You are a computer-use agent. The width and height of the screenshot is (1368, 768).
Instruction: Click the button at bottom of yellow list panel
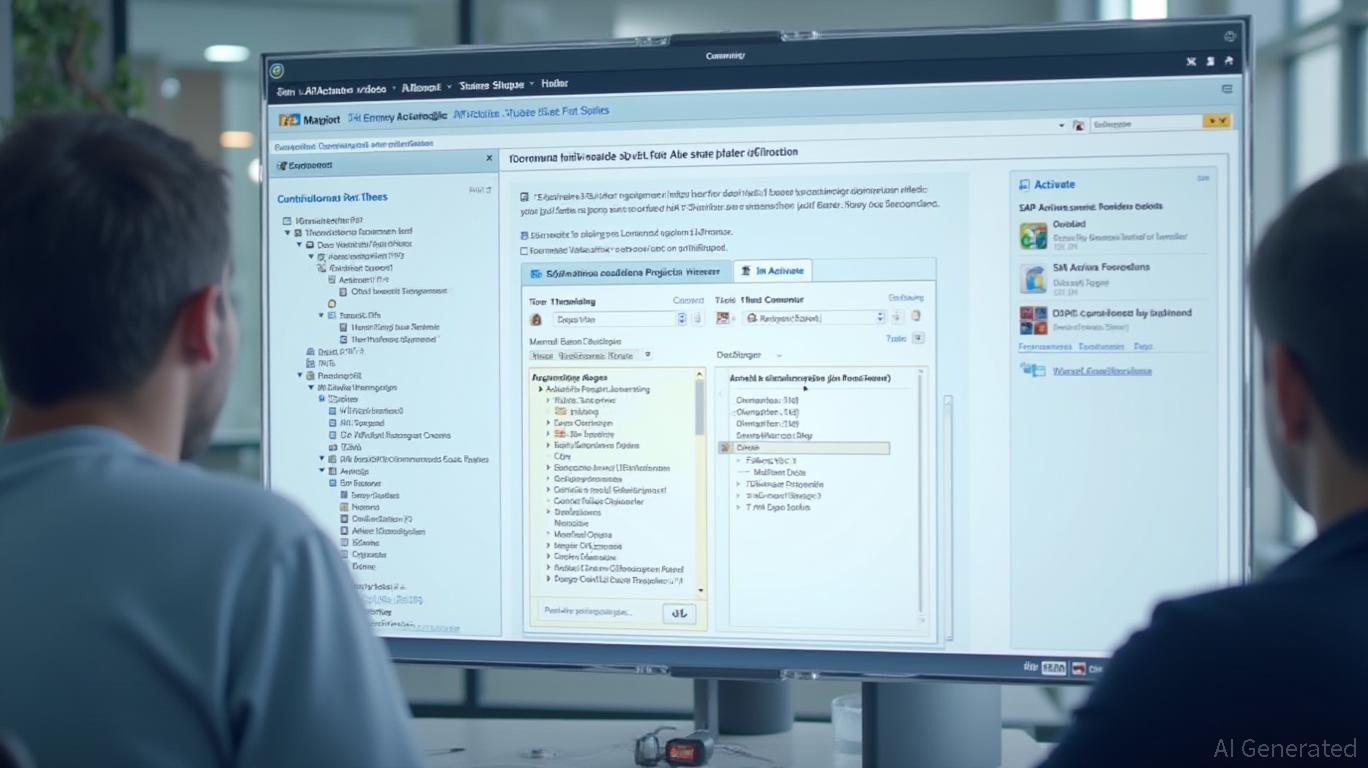tap(679, 613)
